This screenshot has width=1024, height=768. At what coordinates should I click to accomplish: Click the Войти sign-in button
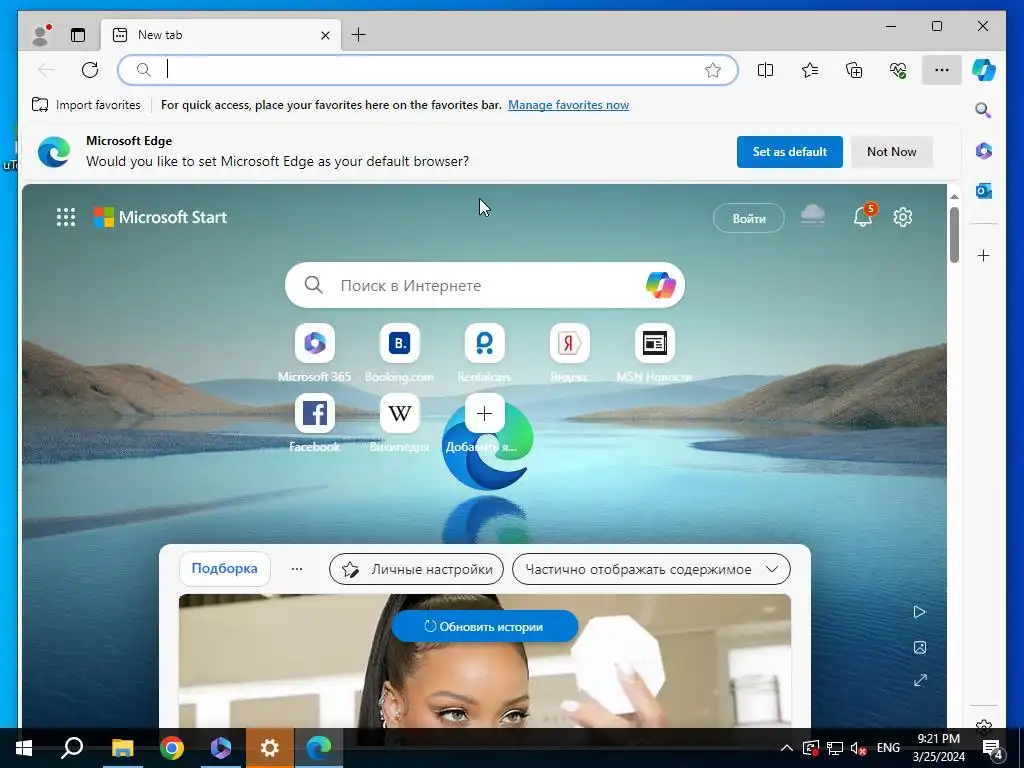click(748, 218)
